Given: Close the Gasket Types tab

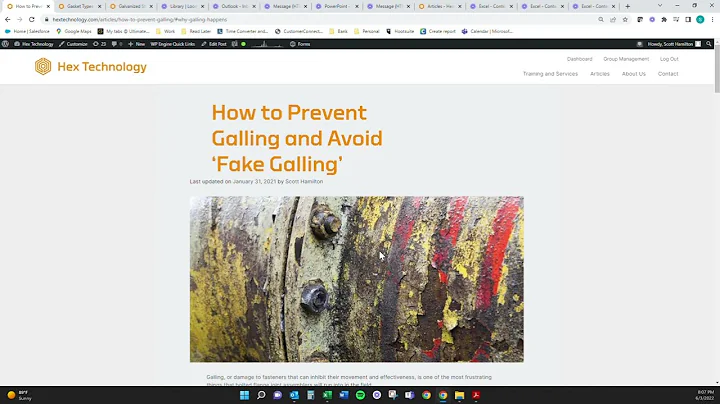Looking at the screenshot, I should point(99,6).
